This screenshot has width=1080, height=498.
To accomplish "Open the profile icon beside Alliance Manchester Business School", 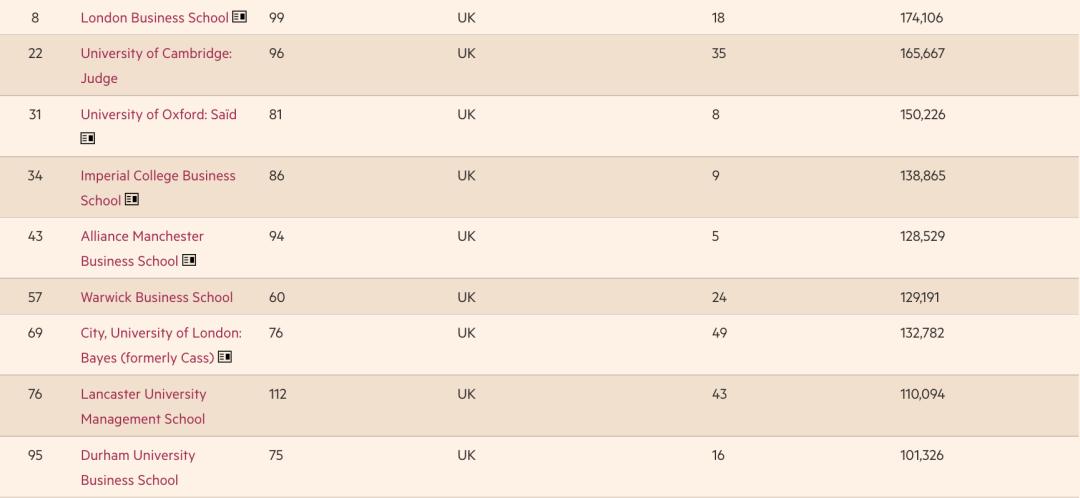I will (x=189, y=260).
